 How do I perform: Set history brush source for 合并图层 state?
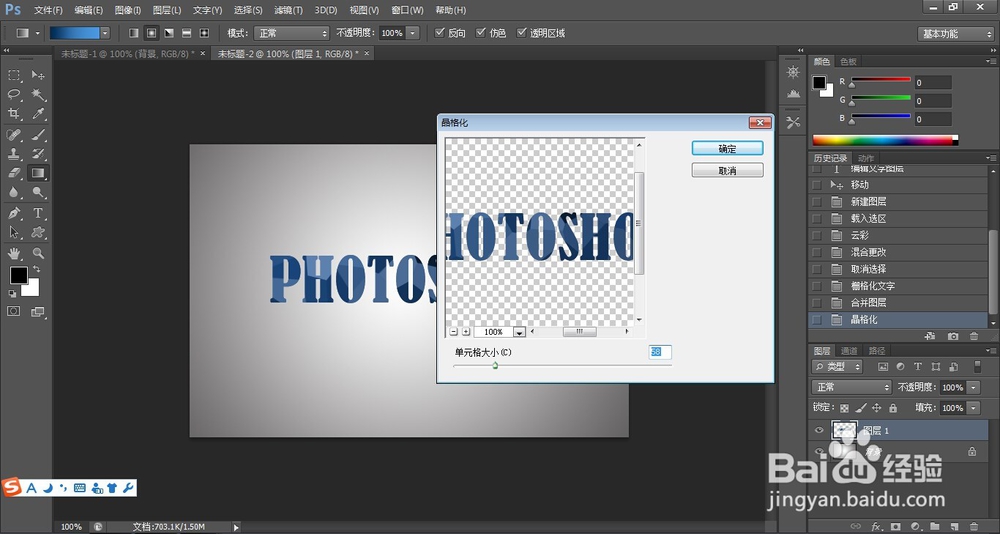(816, 302)
